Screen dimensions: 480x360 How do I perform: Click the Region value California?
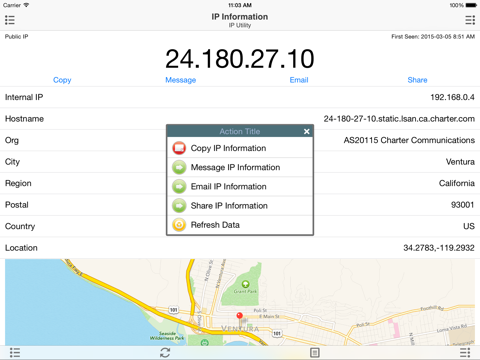[457, 183]
